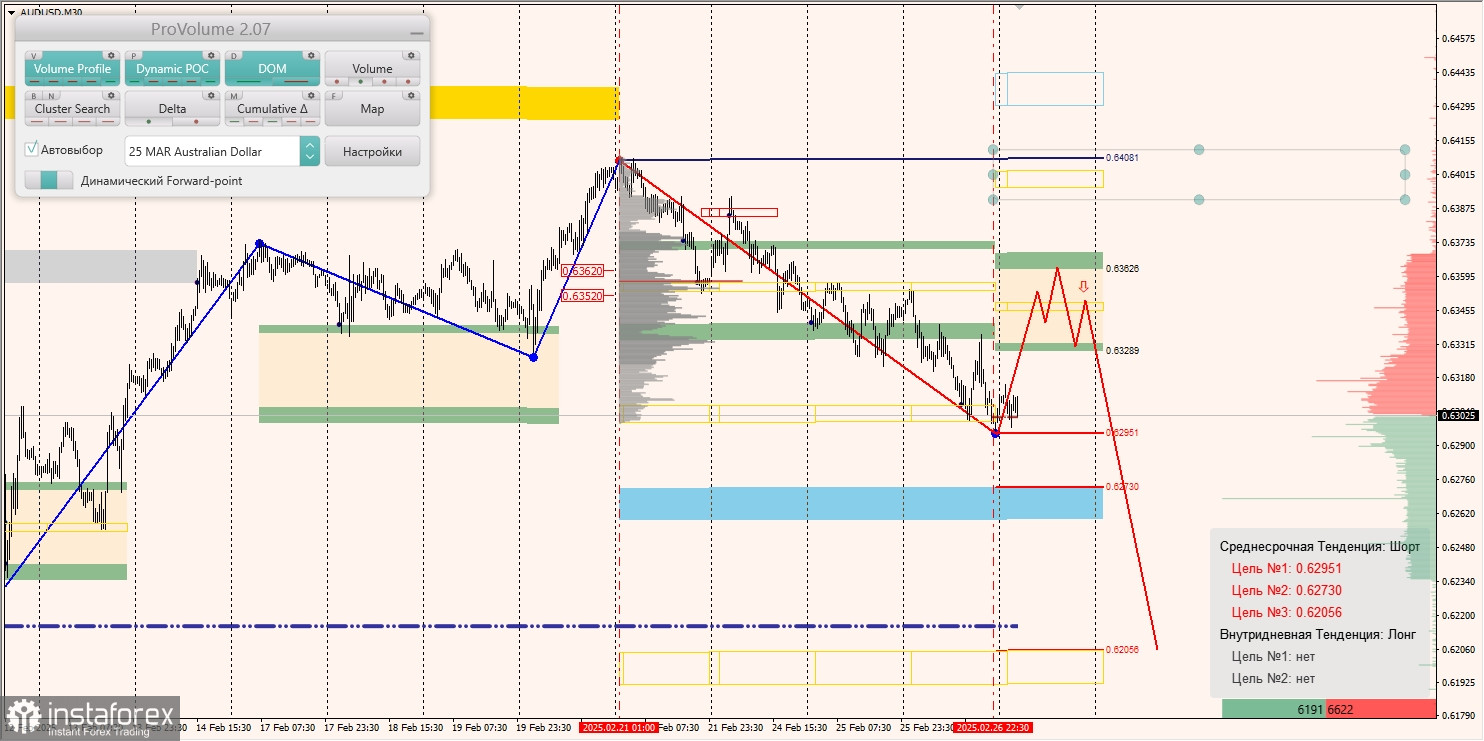Open Map gear settings
Image resolution: width=1484 pixels, height=741 pixels.
coord(411,96)
